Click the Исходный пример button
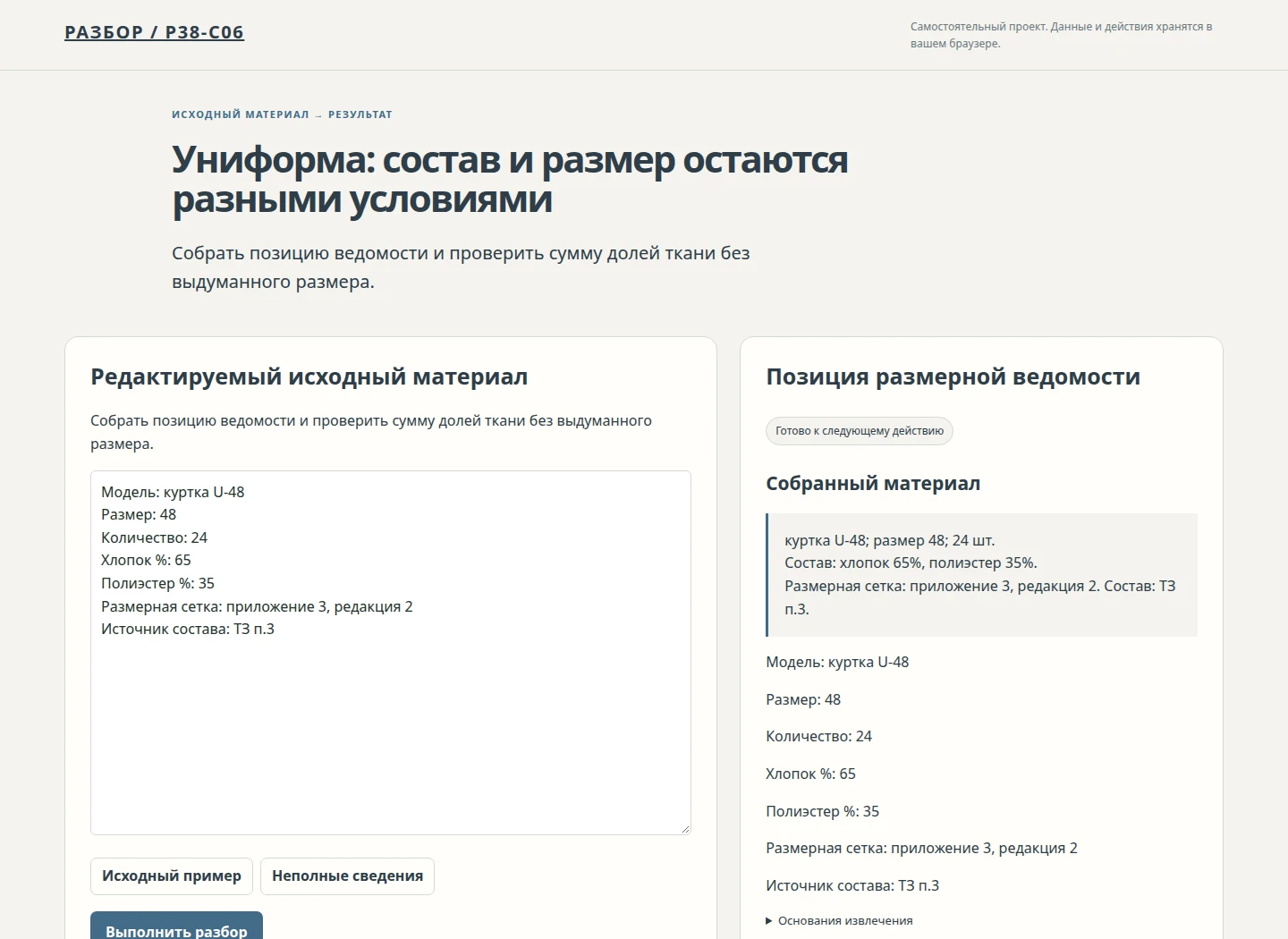The width and height of the screenshot is (1288, 939). coord(172,876)
